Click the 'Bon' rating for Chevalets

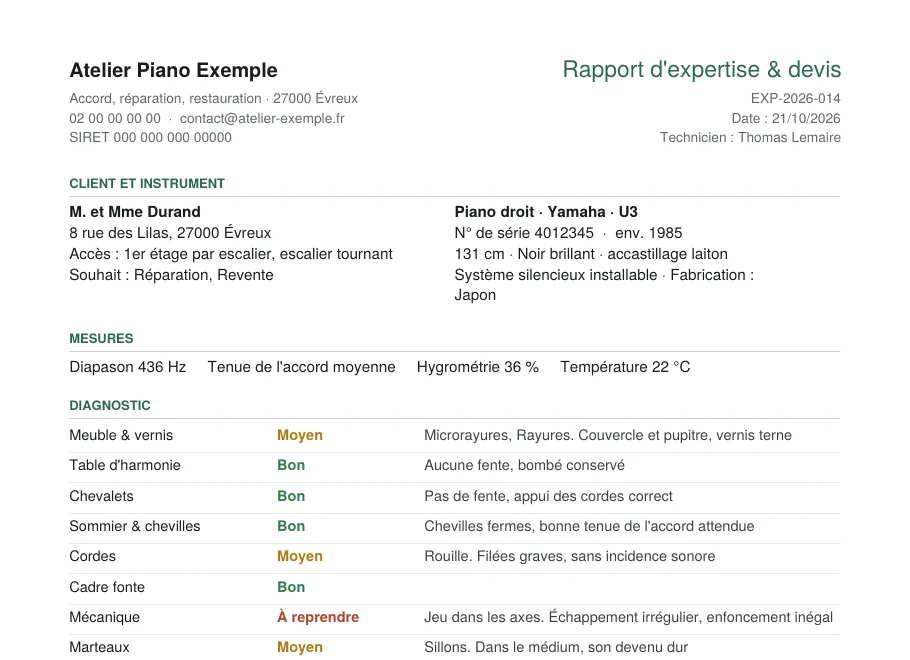pos(291,496)
